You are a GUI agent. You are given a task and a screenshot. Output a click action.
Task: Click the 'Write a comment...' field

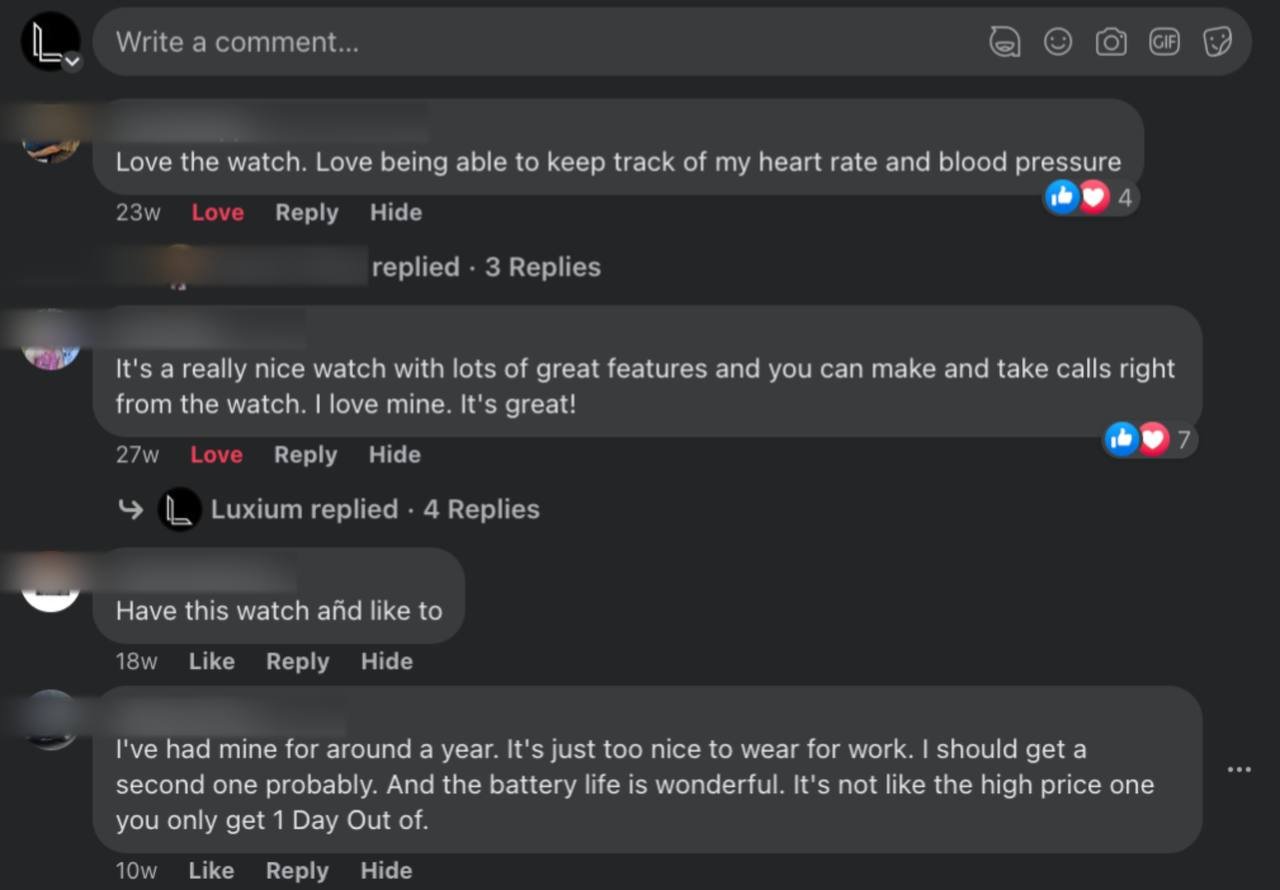500,42
